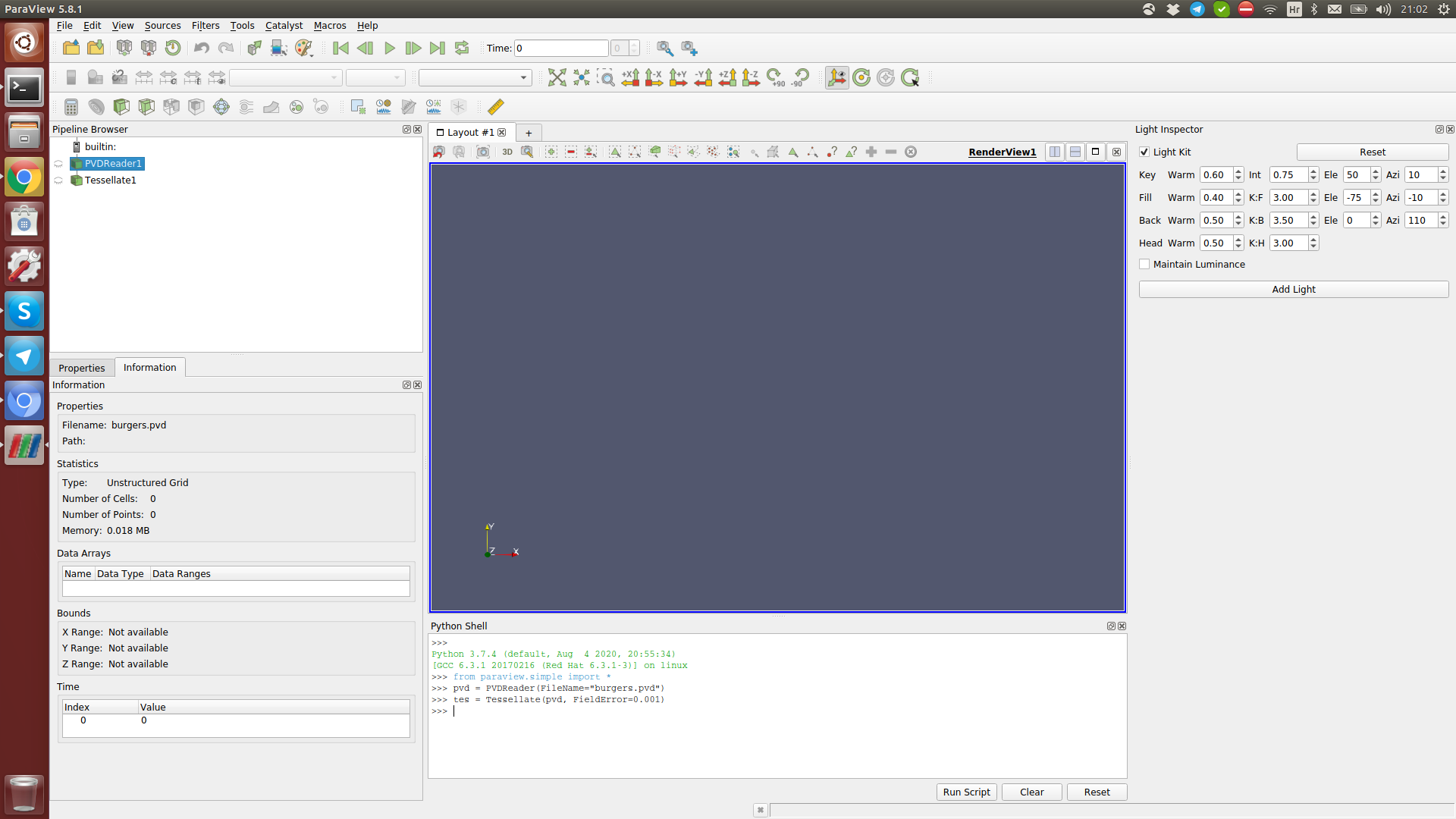This screenshot has width=1456, height=819.
Task: Click the Run Script button
Action: tap(966, 792)
